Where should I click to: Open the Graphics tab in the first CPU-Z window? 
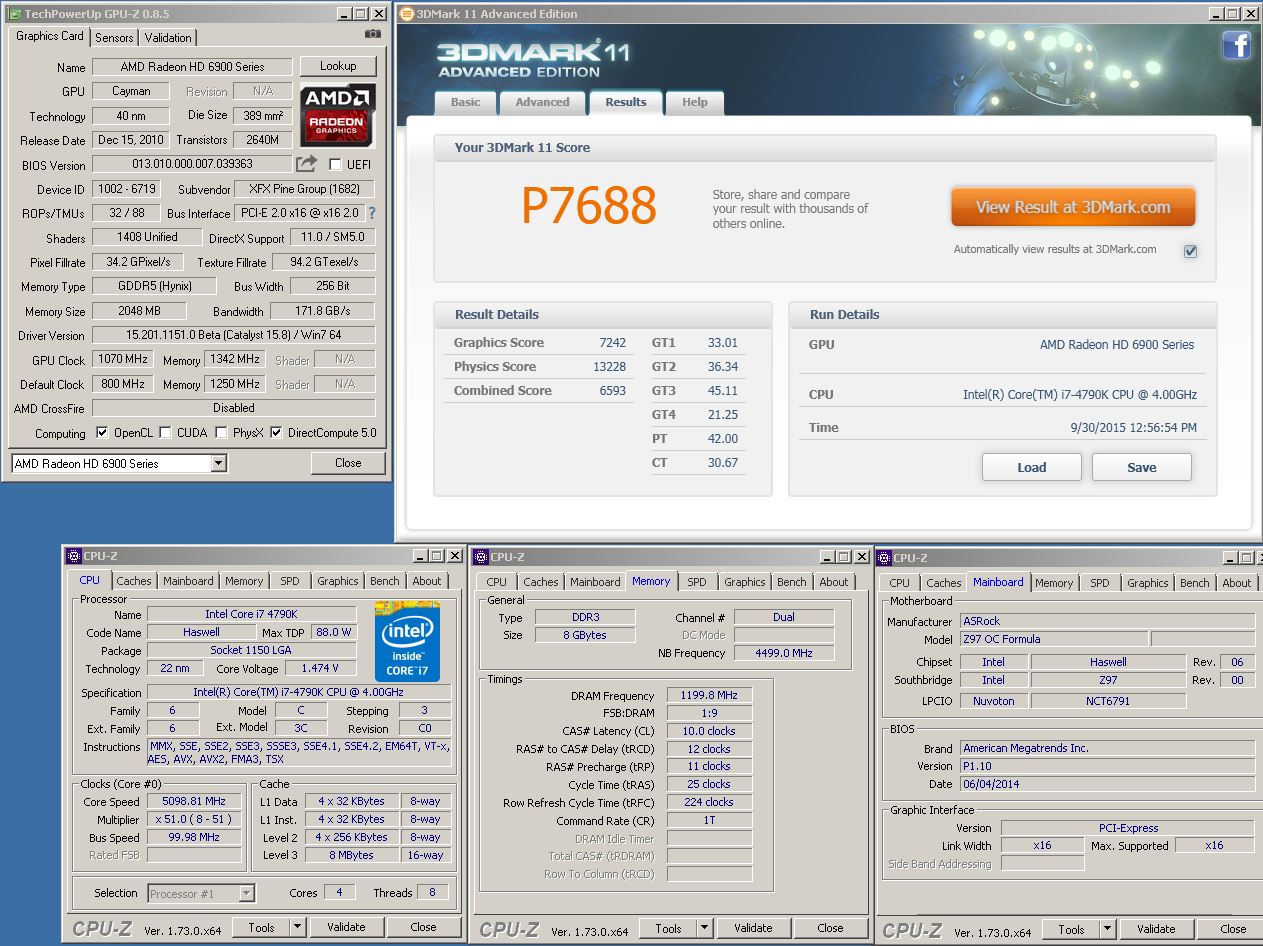tap(338, 581)
